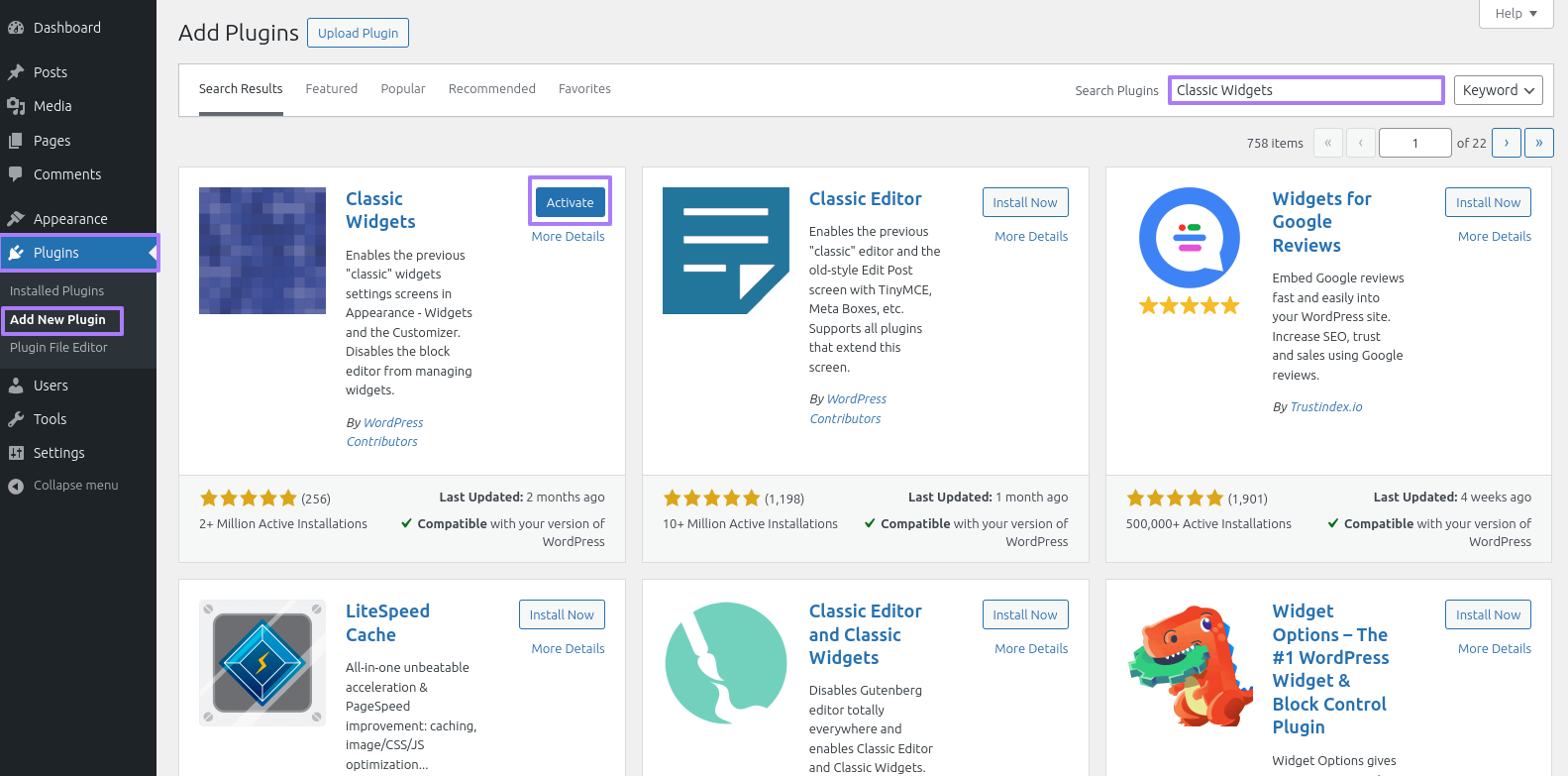The width and height of the screenshot is (1568, 776).
Task: Click the Users icon in sidebar
Action: click(16, 386)
